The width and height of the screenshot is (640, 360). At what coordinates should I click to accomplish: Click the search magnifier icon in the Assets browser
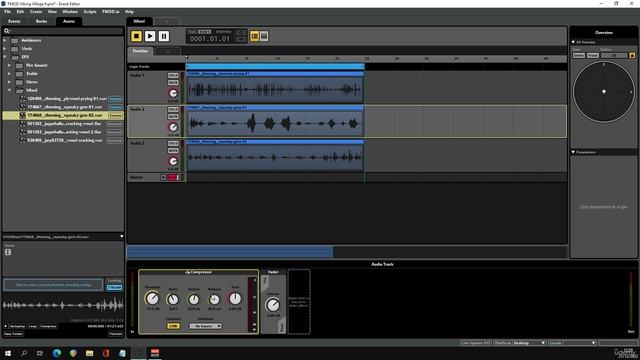7,31
